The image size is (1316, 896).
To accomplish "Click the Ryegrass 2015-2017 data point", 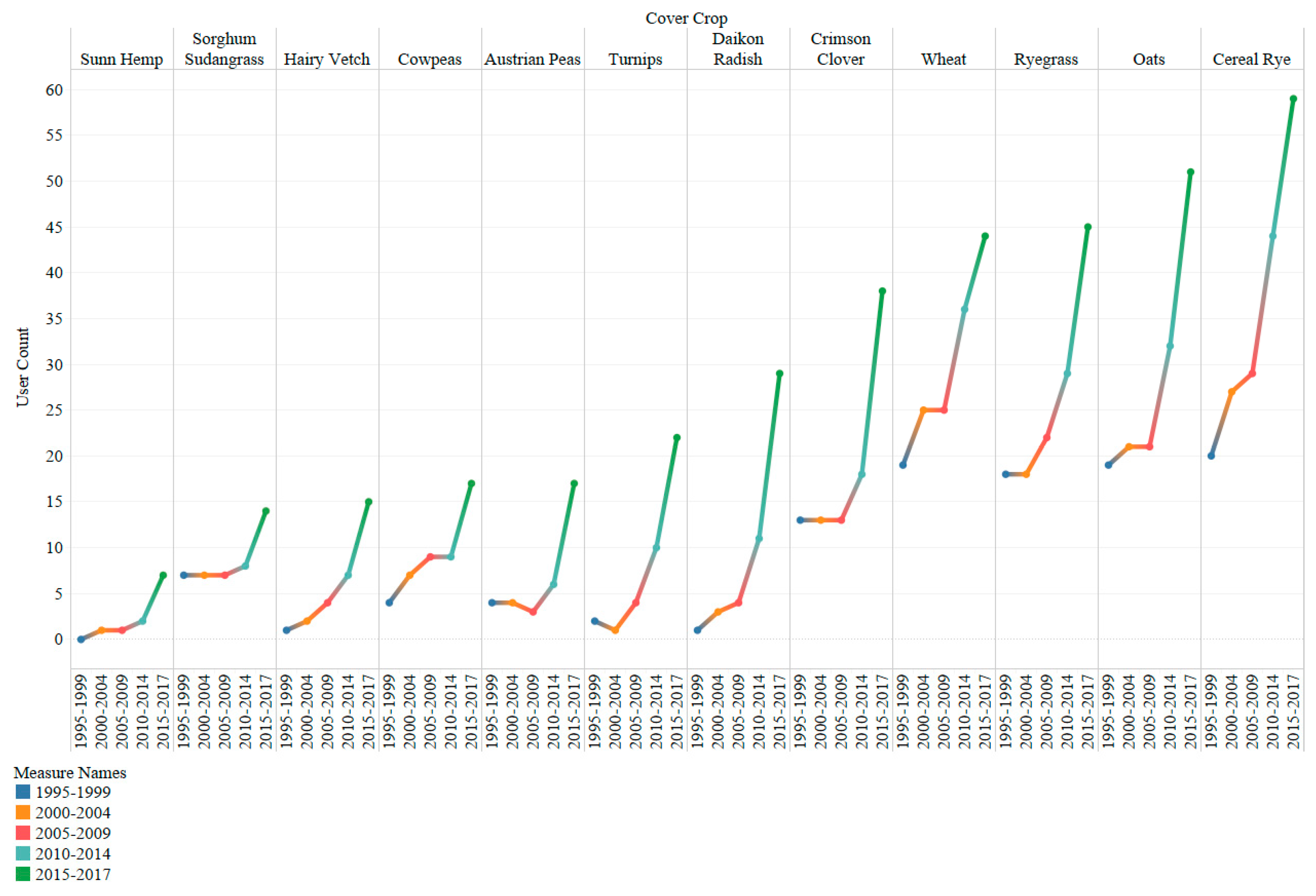I will pyautogui.click(x=1087, y=227).
